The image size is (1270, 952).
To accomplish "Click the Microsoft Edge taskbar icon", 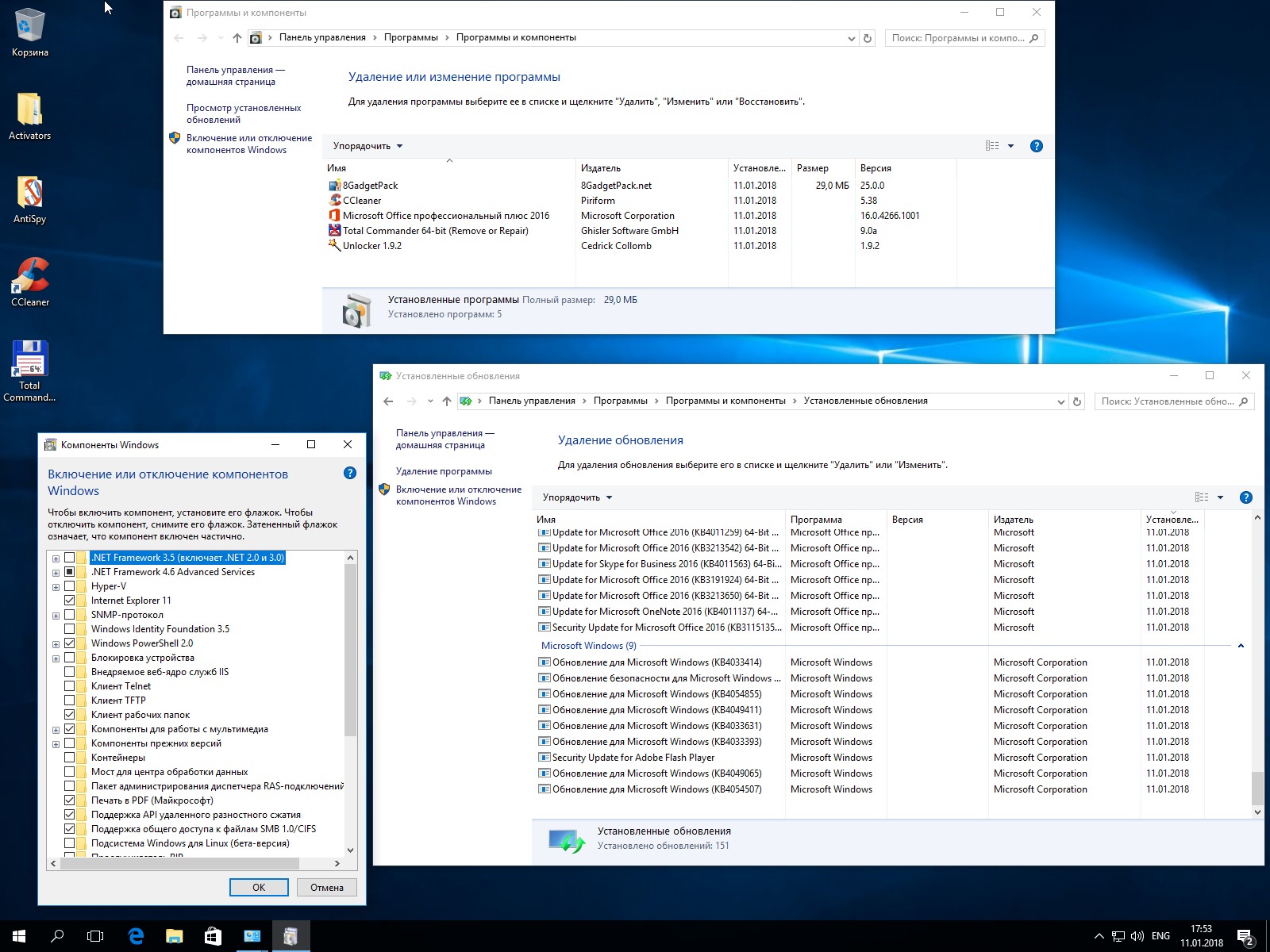I will pos(136,936).
